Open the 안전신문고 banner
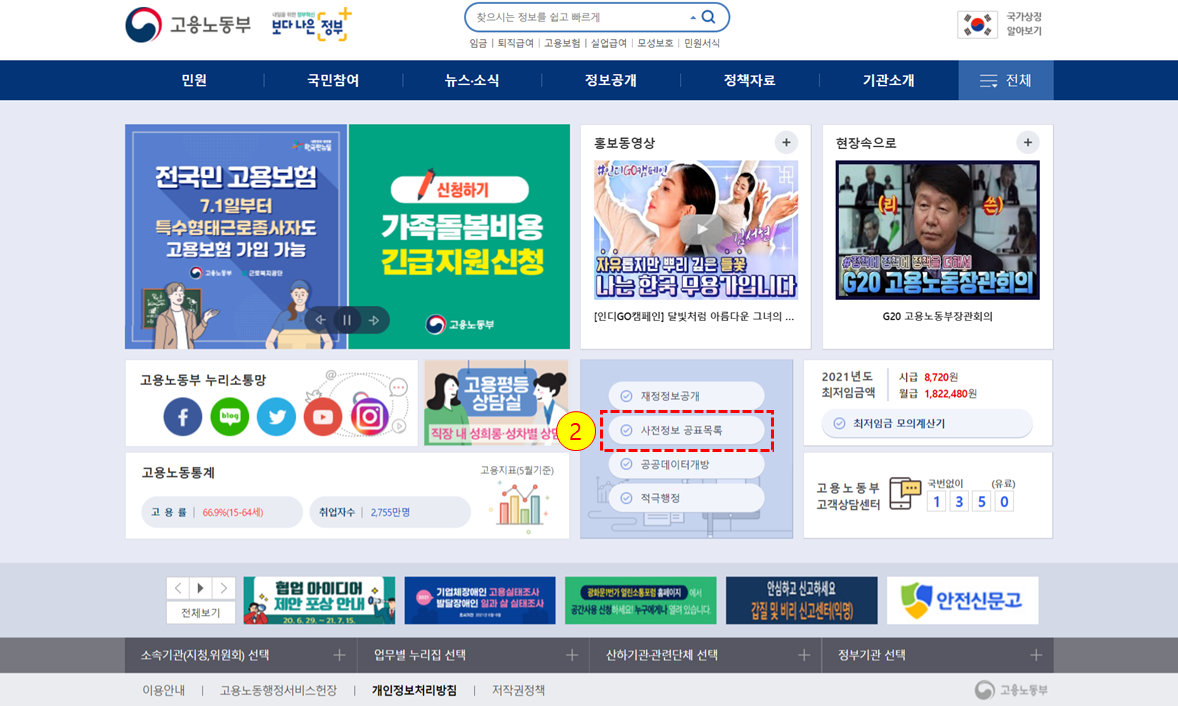Viewport: 1178px width, 706px height. [x=962, y=600]
